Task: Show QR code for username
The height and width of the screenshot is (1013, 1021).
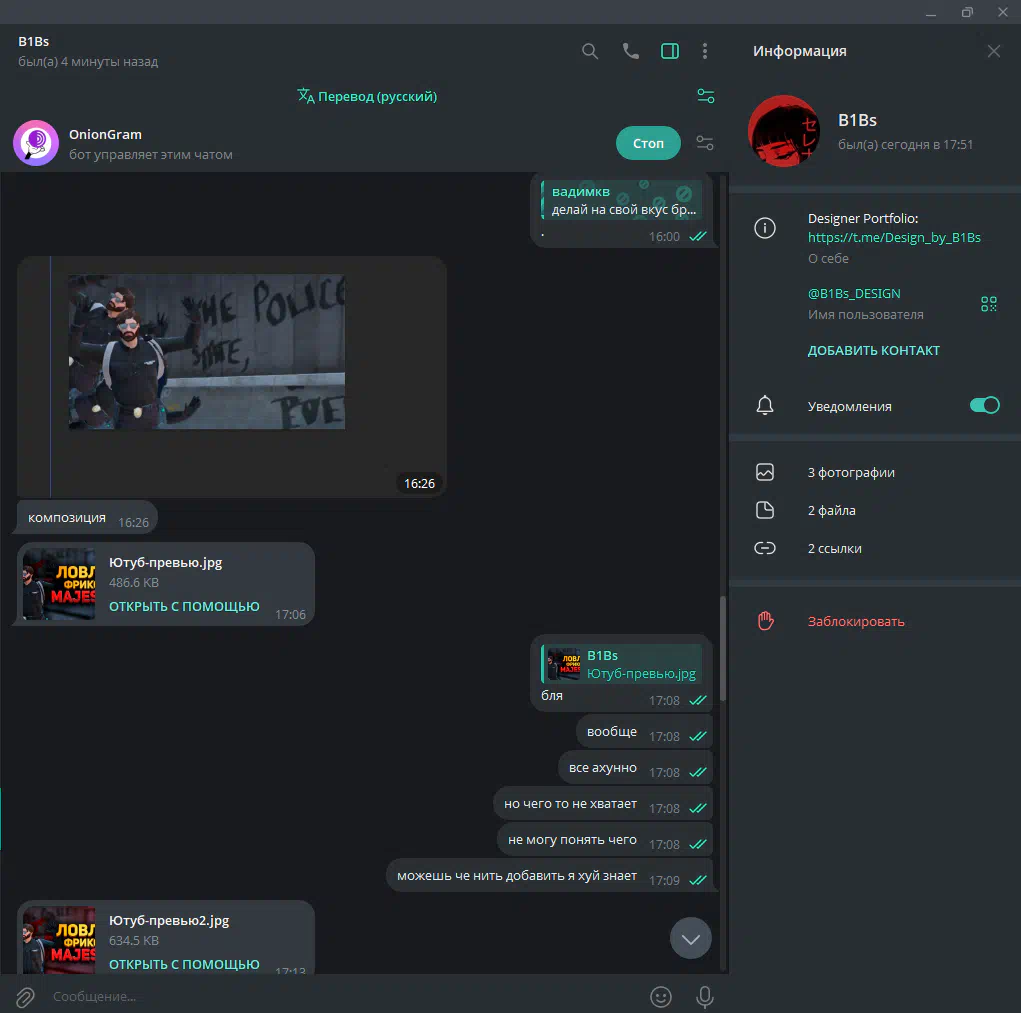Action: (x=988, y=303)
